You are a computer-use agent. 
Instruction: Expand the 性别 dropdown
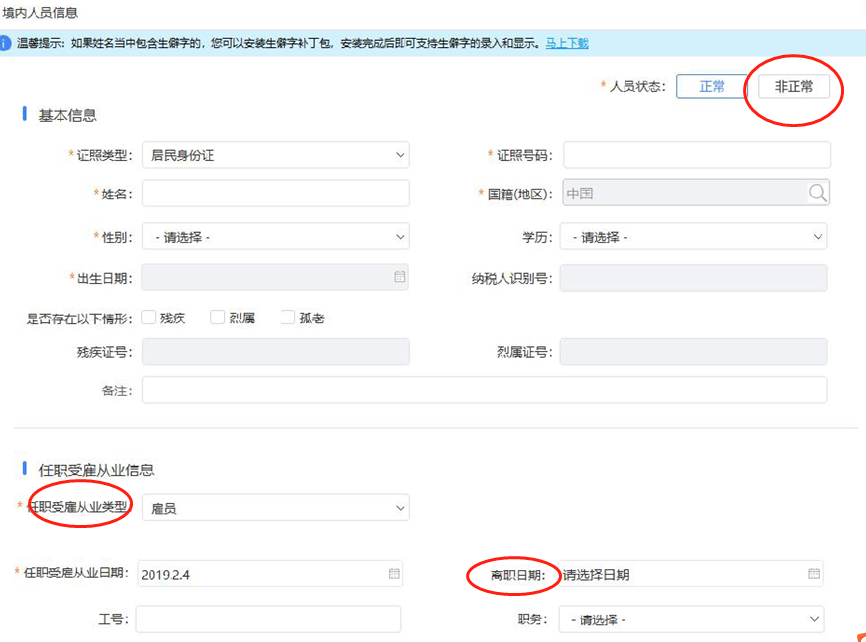click(276, 237)
